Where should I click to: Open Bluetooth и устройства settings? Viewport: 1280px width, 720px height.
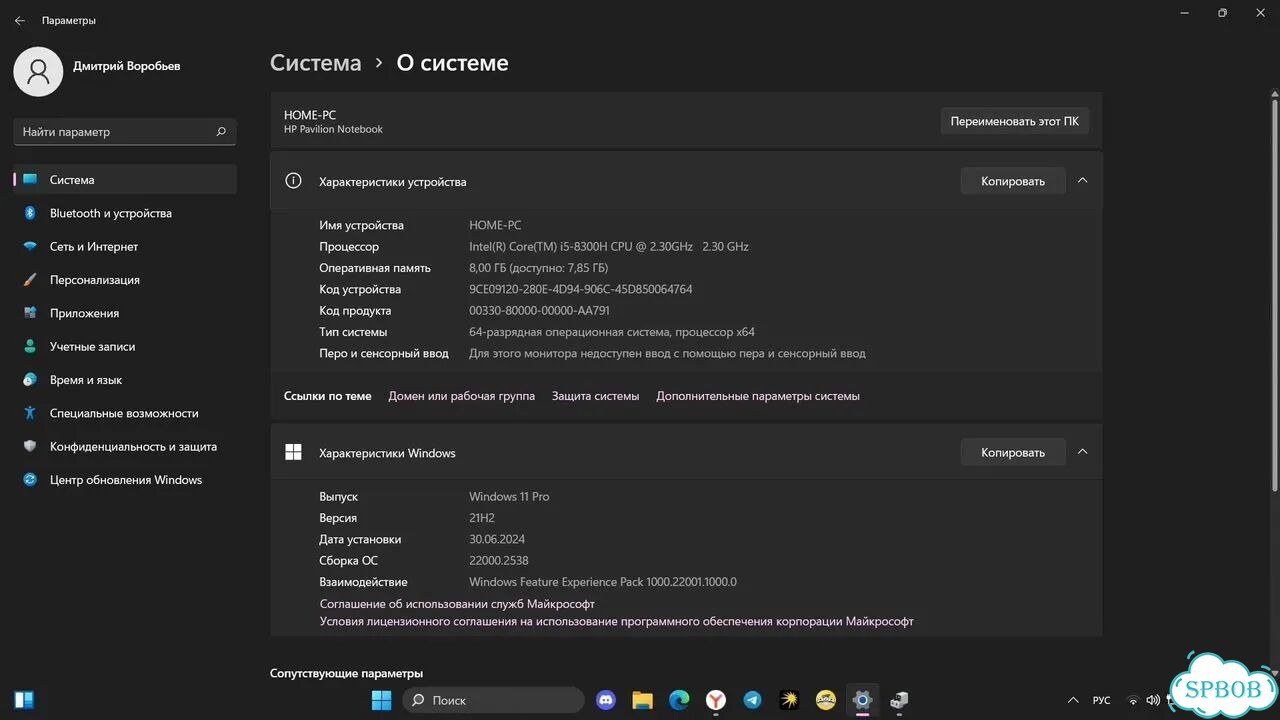[125, 213]
